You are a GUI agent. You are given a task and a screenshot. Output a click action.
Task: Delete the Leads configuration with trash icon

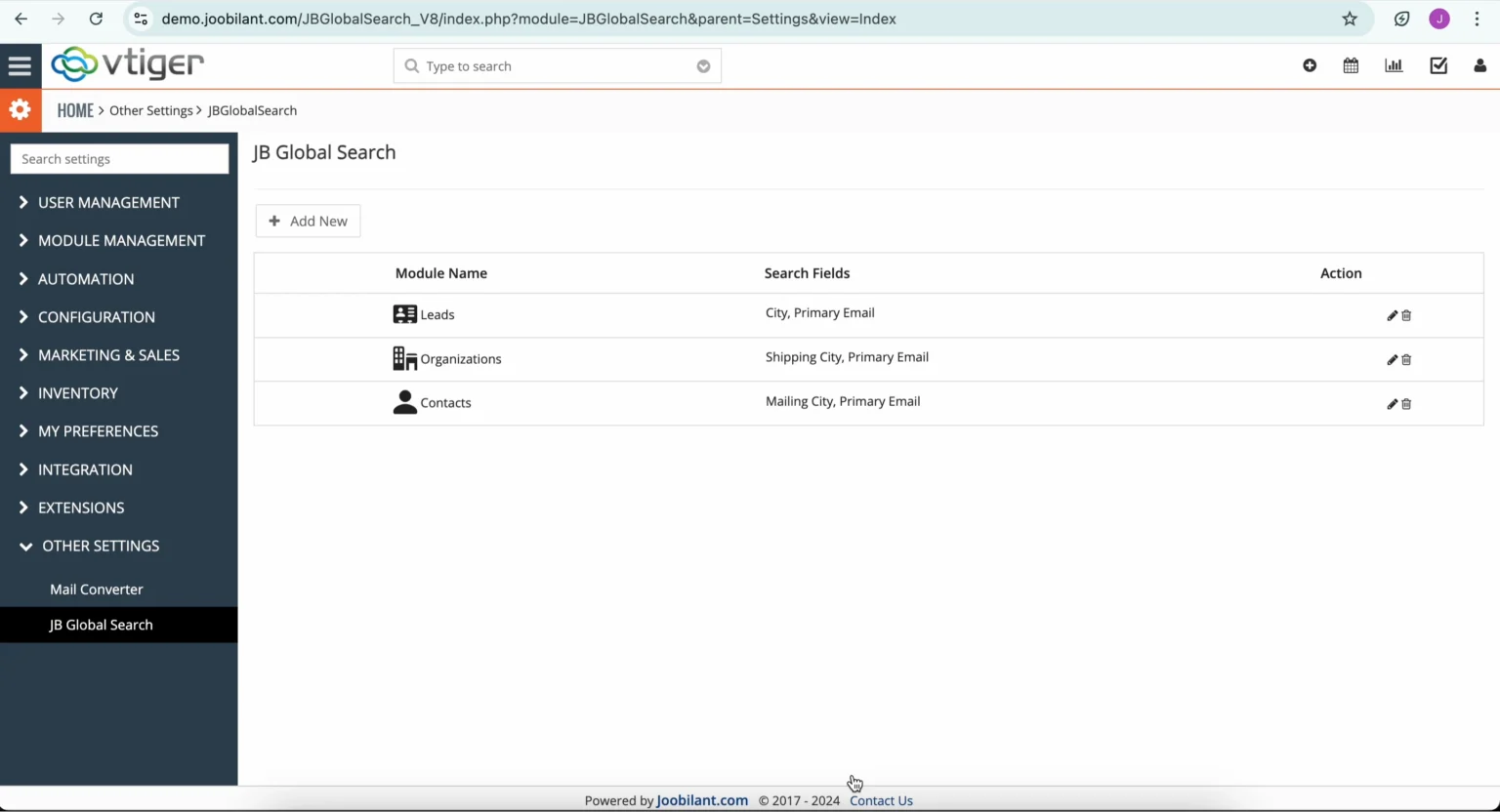[x=1406, y=315]
